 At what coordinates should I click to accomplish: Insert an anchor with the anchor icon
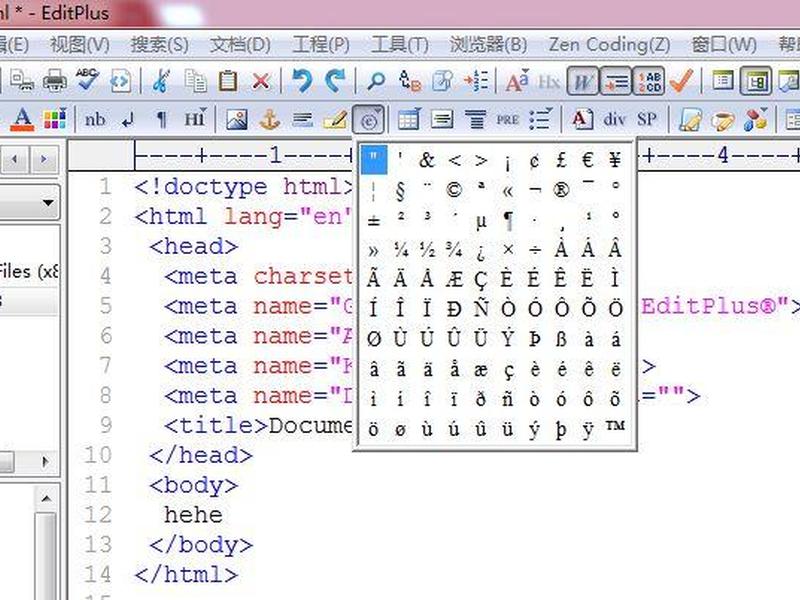pos(269,120)
